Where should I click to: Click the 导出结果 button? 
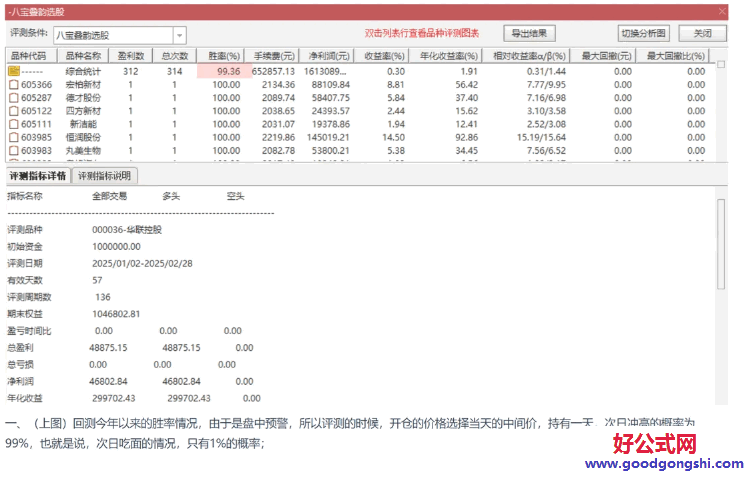tap(529, 33)
